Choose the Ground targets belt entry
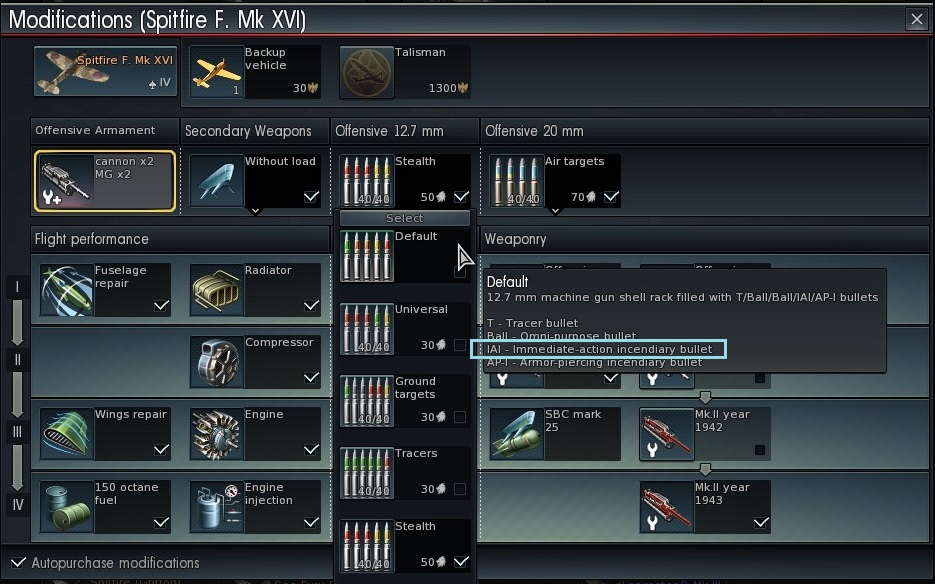Screen dimensions: 935x584 (405, 400)
